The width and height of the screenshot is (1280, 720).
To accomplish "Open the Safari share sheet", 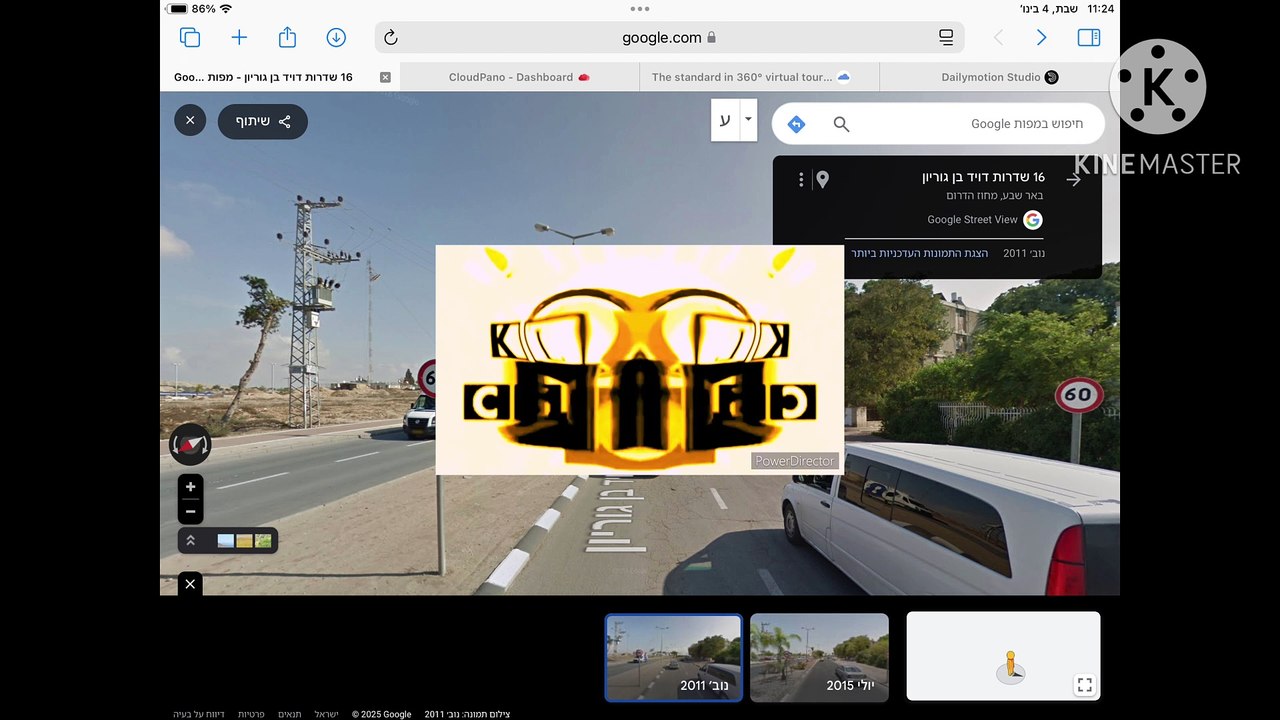I will pos(287,36).
